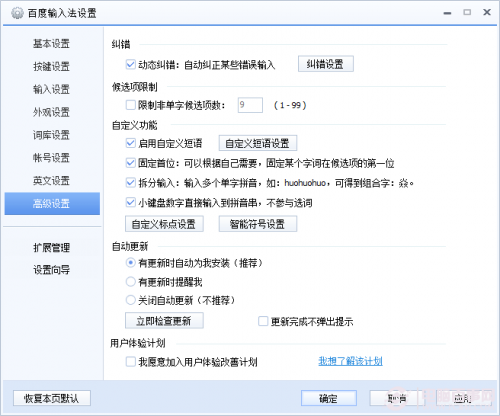Select the highlighted 高级设置 tab
Screen dimensions: 500x416
52,203
